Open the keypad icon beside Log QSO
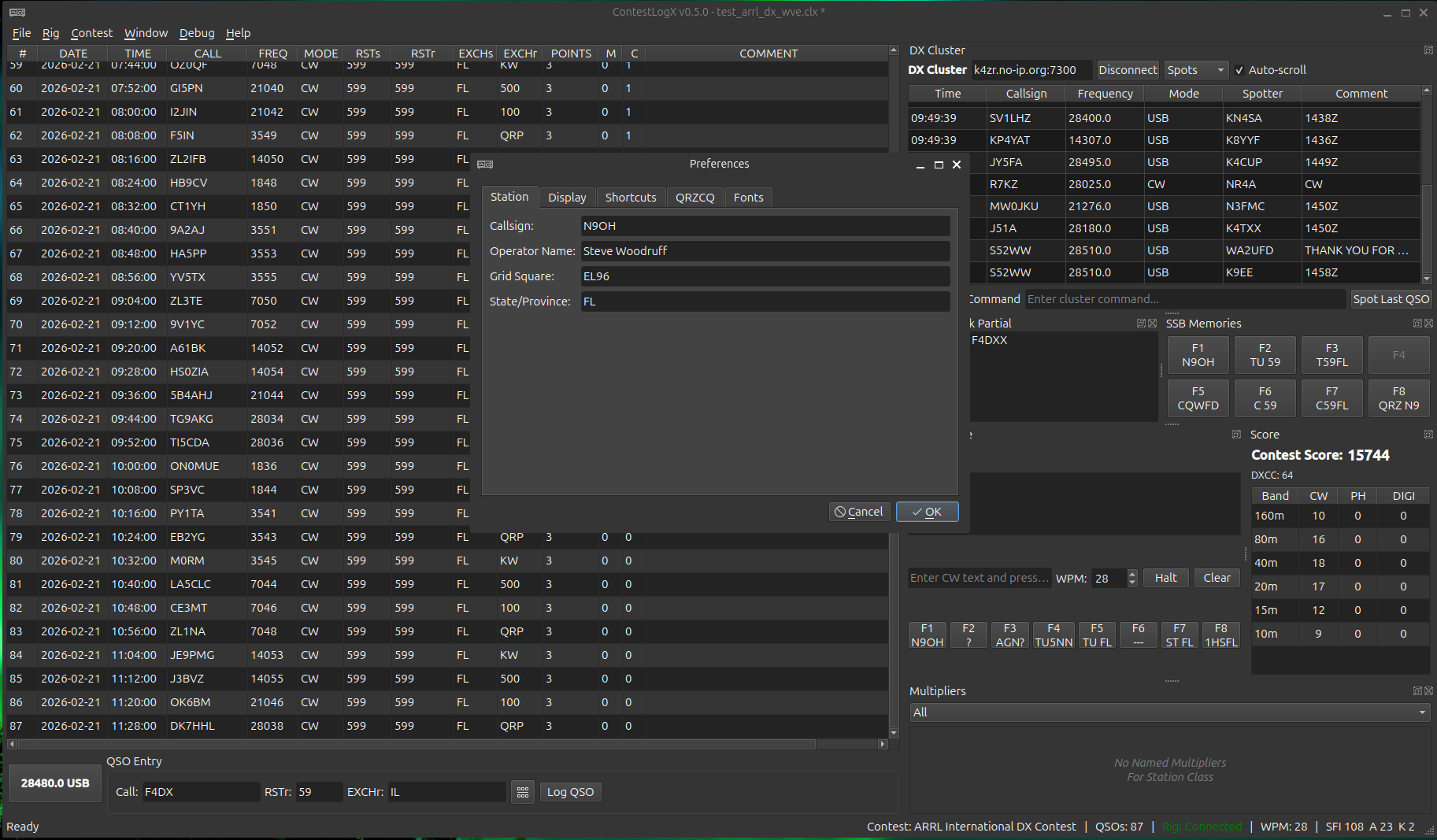This screenshot has height=840, width=1437. pyautogui.click(x=523, y=791)
